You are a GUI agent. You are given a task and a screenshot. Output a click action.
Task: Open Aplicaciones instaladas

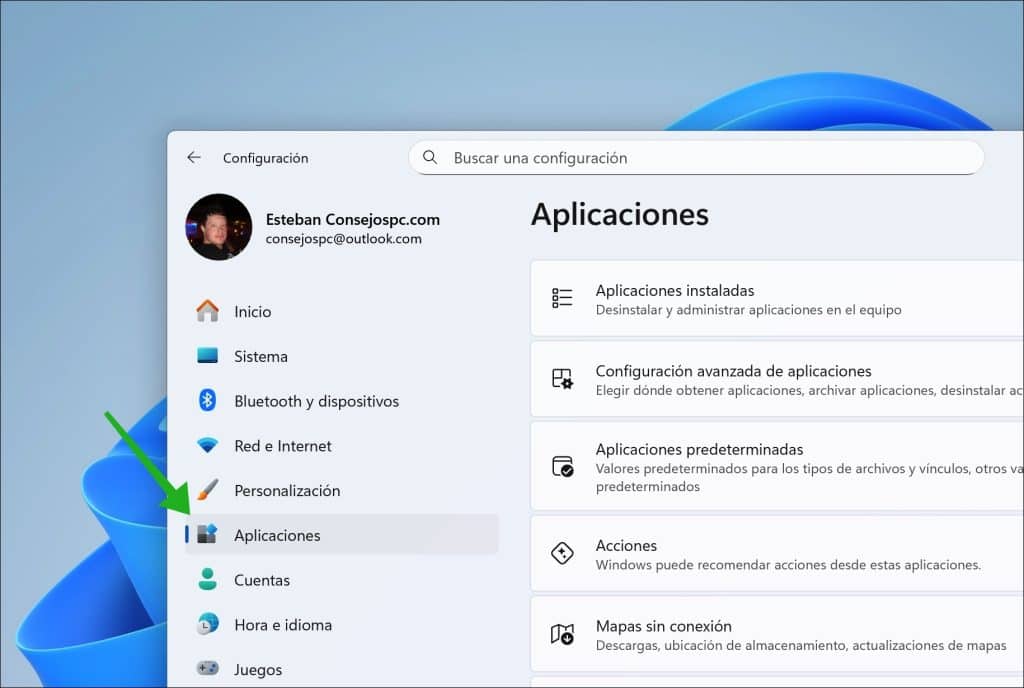click(700, 298)
